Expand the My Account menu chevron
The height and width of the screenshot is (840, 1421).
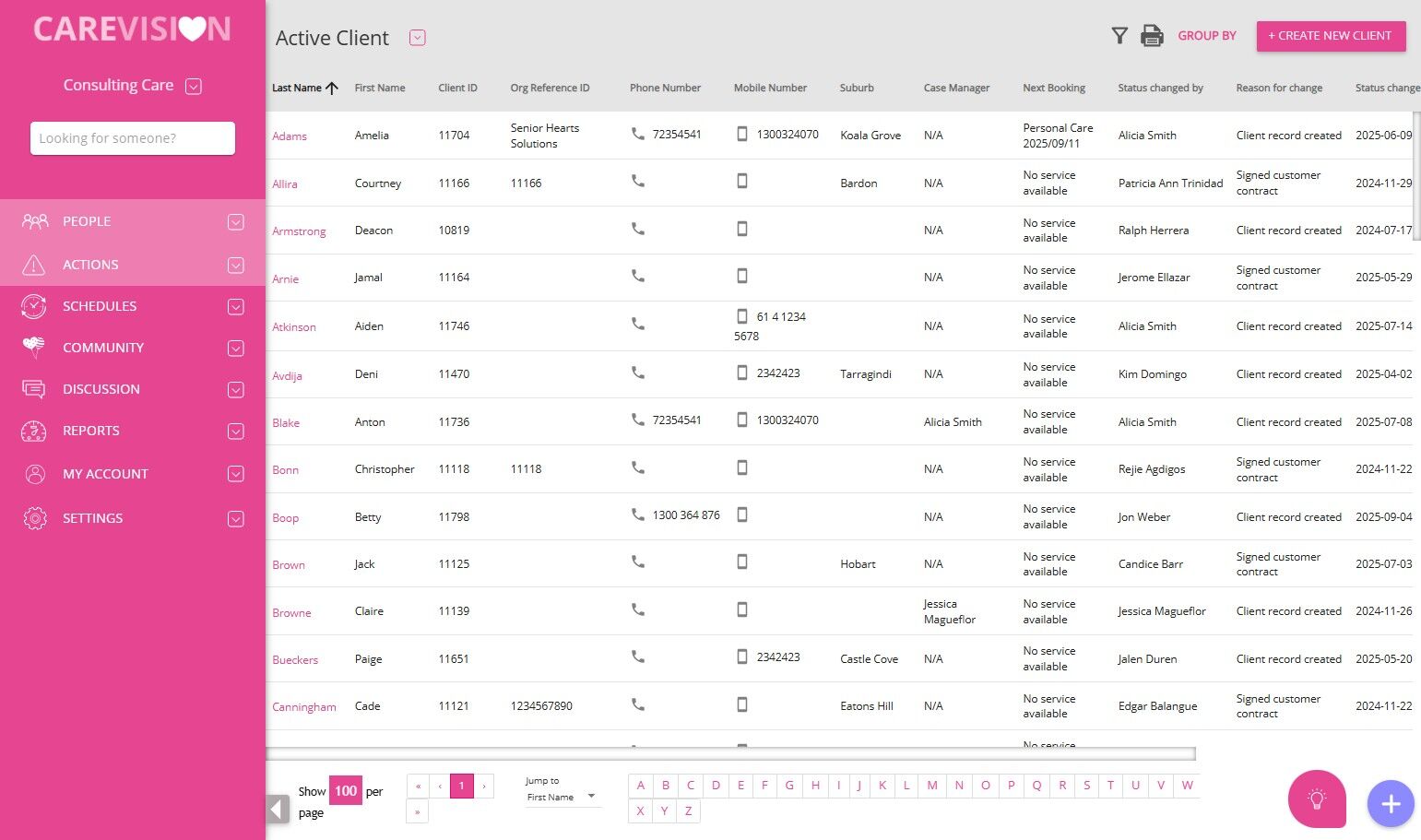coord(236,474)
